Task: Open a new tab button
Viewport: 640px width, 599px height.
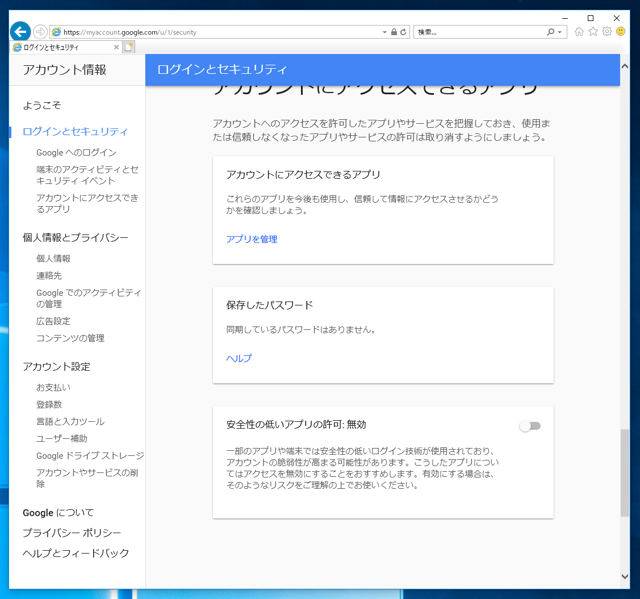Action: coord(129,47)
